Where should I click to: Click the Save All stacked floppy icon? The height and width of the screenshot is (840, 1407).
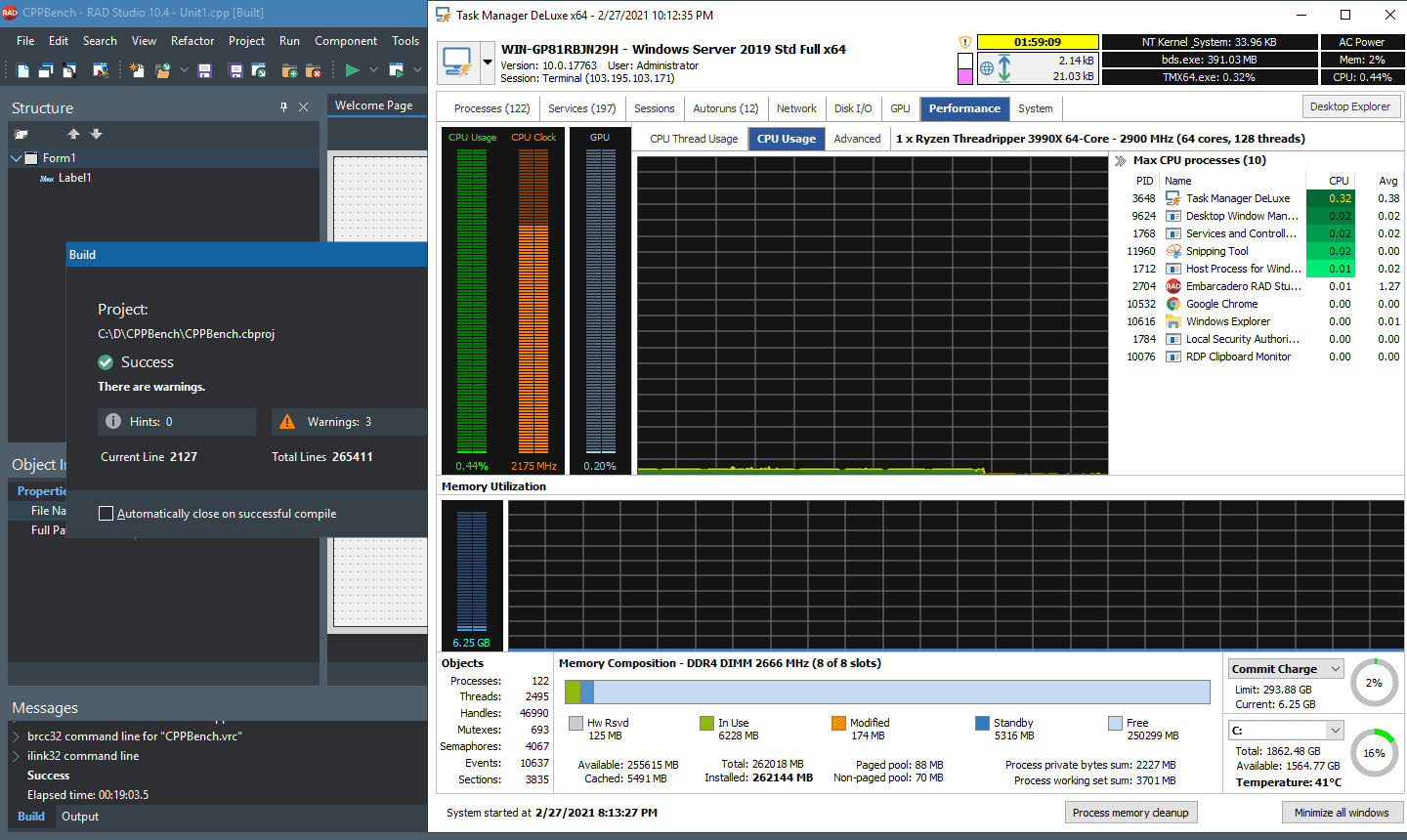[x=235, y=70]
